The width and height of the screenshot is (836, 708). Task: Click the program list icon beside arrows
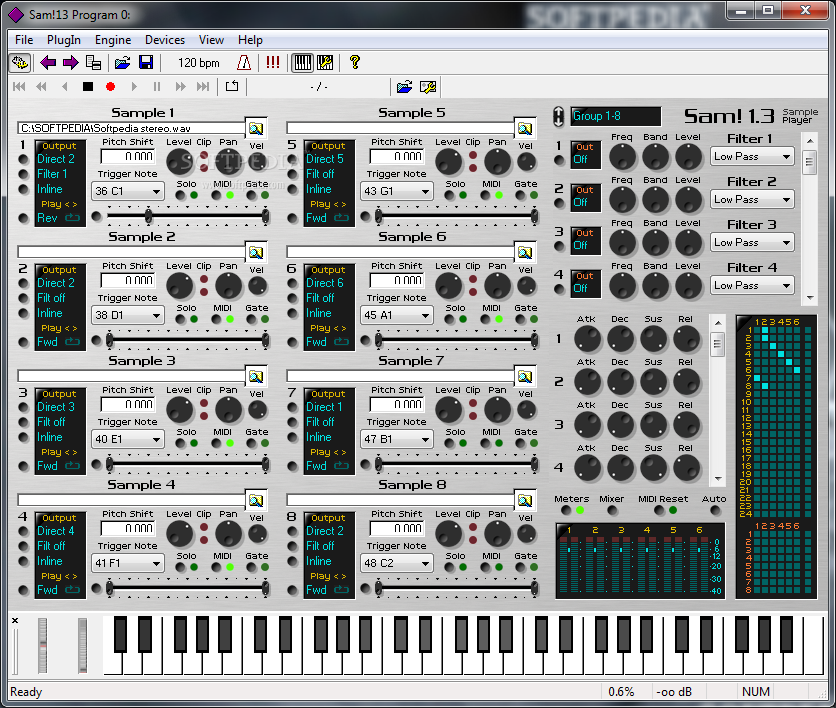(x=93, y=63)
